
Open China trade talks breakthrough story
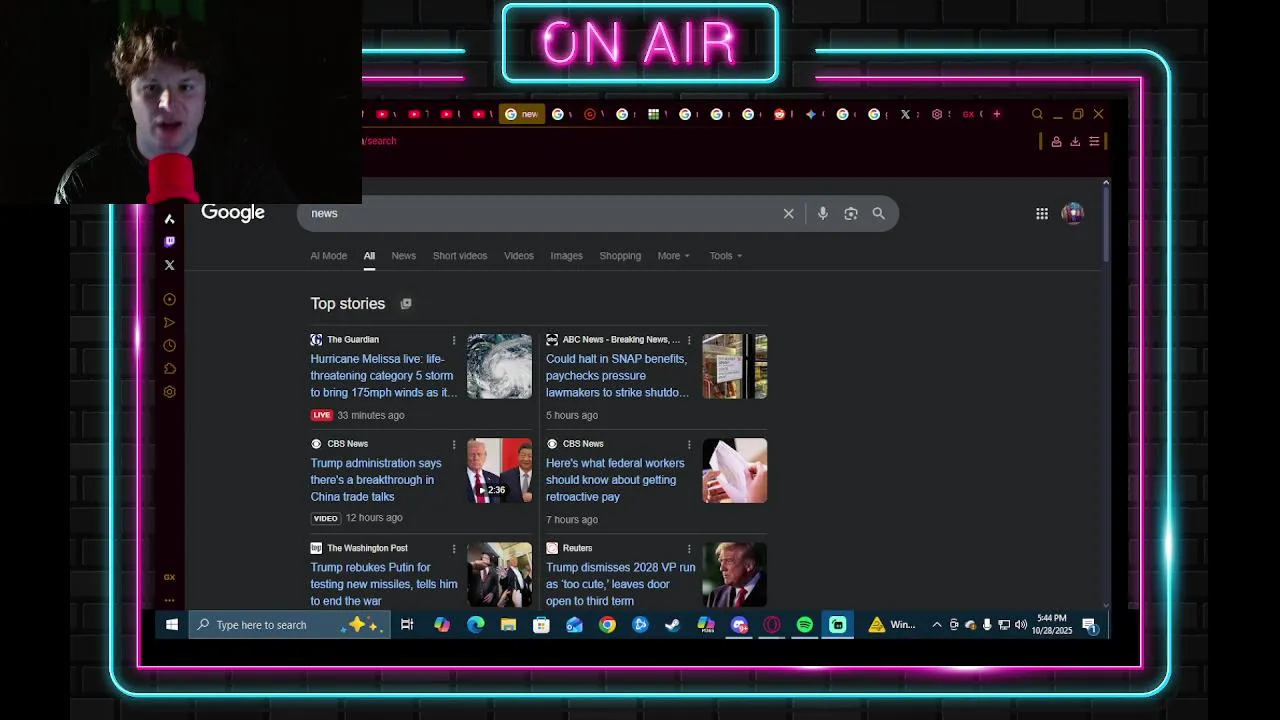(x=376, y=480)
